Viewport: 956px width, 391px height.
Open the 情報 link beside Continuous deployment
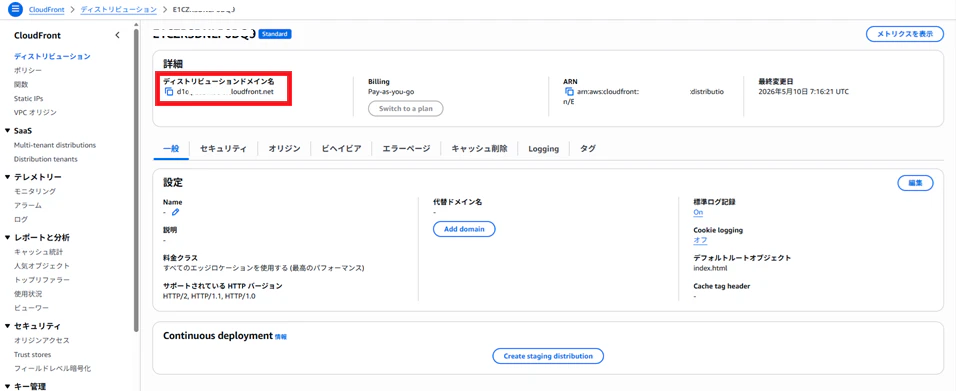(280, 336)
